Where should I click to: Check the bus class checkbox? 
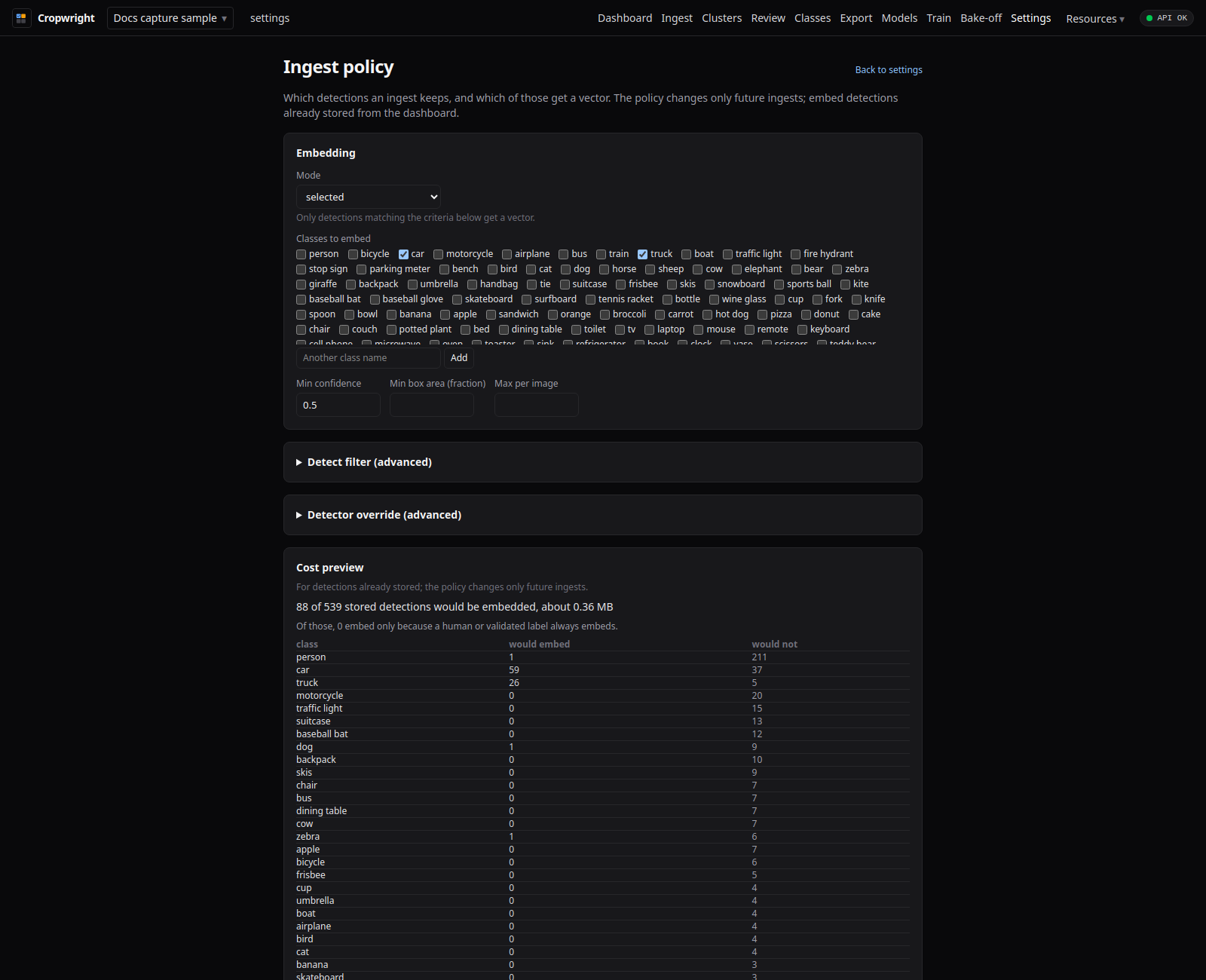[x=564, y=254]
